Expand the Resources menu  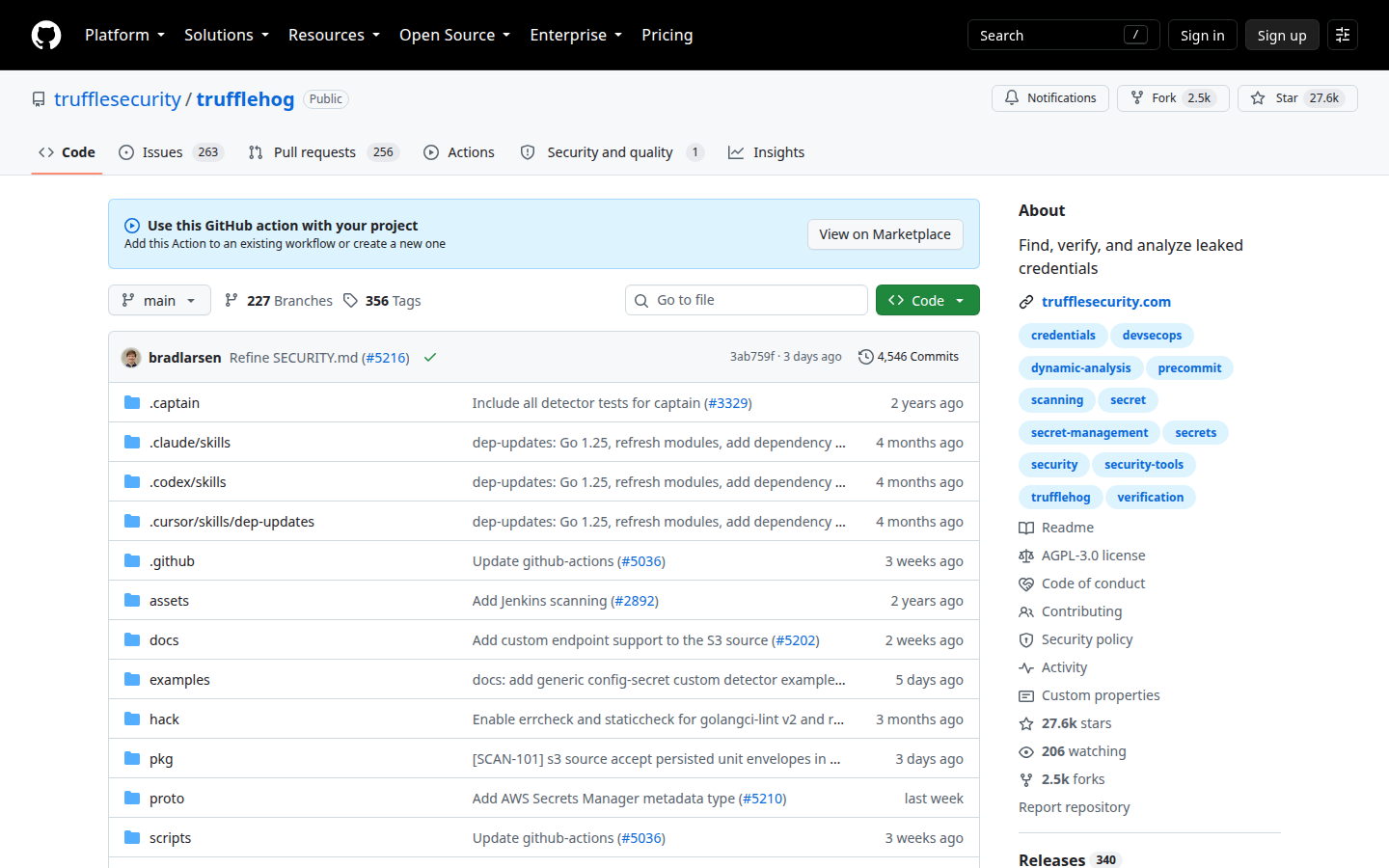tap(334, 35)
